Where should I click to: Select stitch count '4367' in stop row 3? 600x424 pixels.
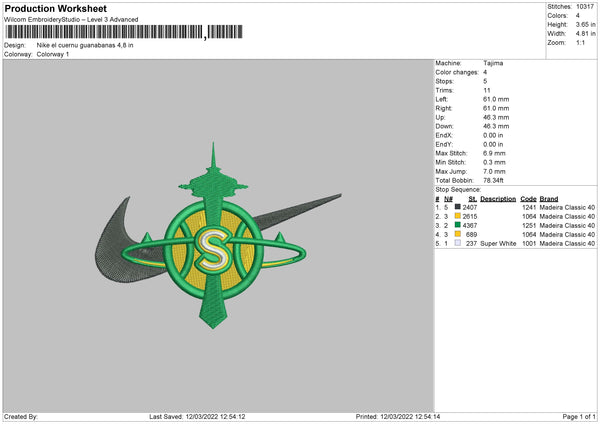click(470, 225)
